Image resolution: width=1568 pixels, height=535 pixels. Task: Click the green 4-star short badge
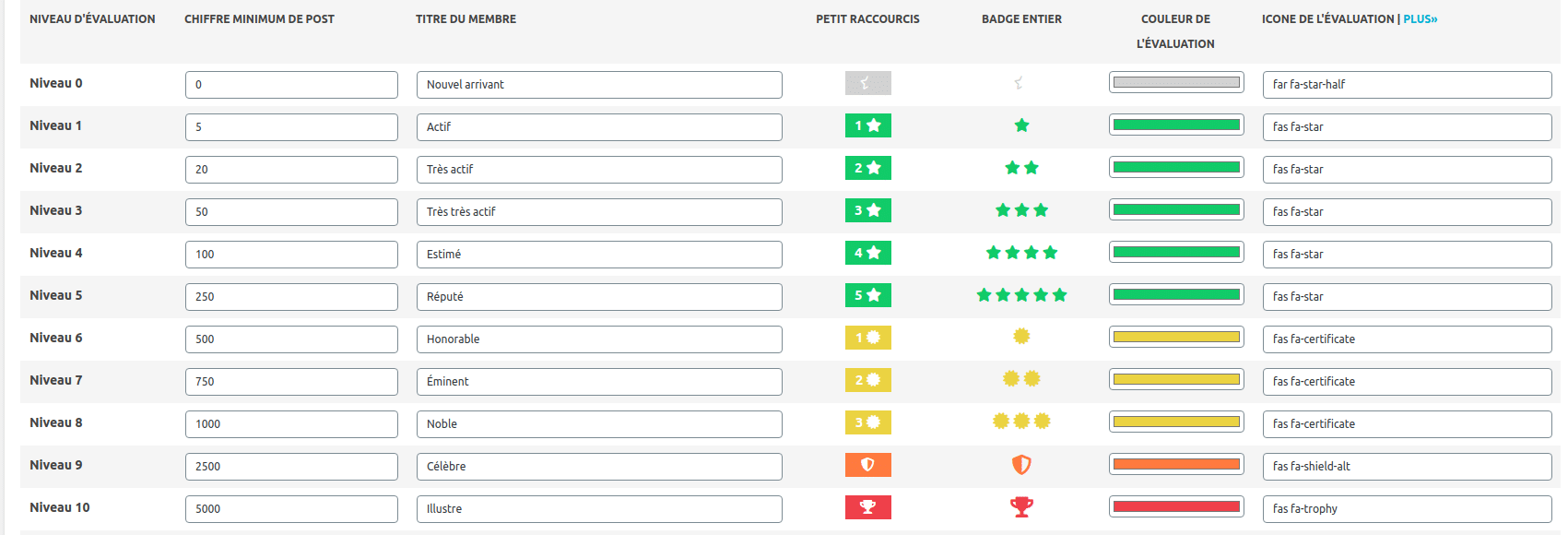coord(867,253)
